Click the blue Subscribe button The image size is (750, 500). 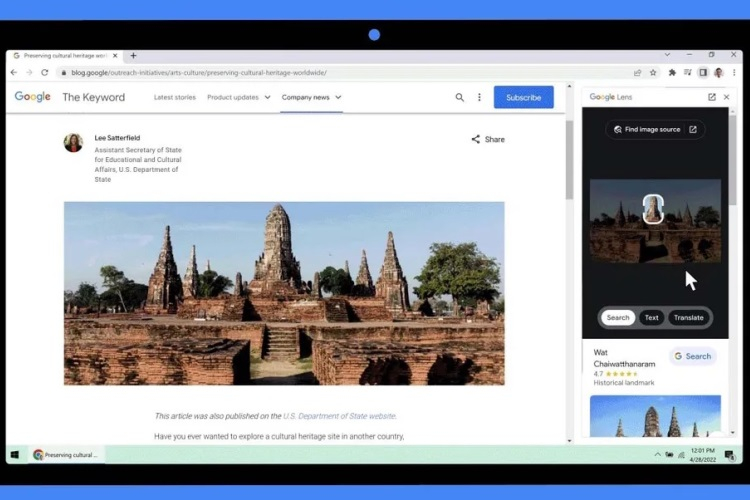[x=523, y=97]
